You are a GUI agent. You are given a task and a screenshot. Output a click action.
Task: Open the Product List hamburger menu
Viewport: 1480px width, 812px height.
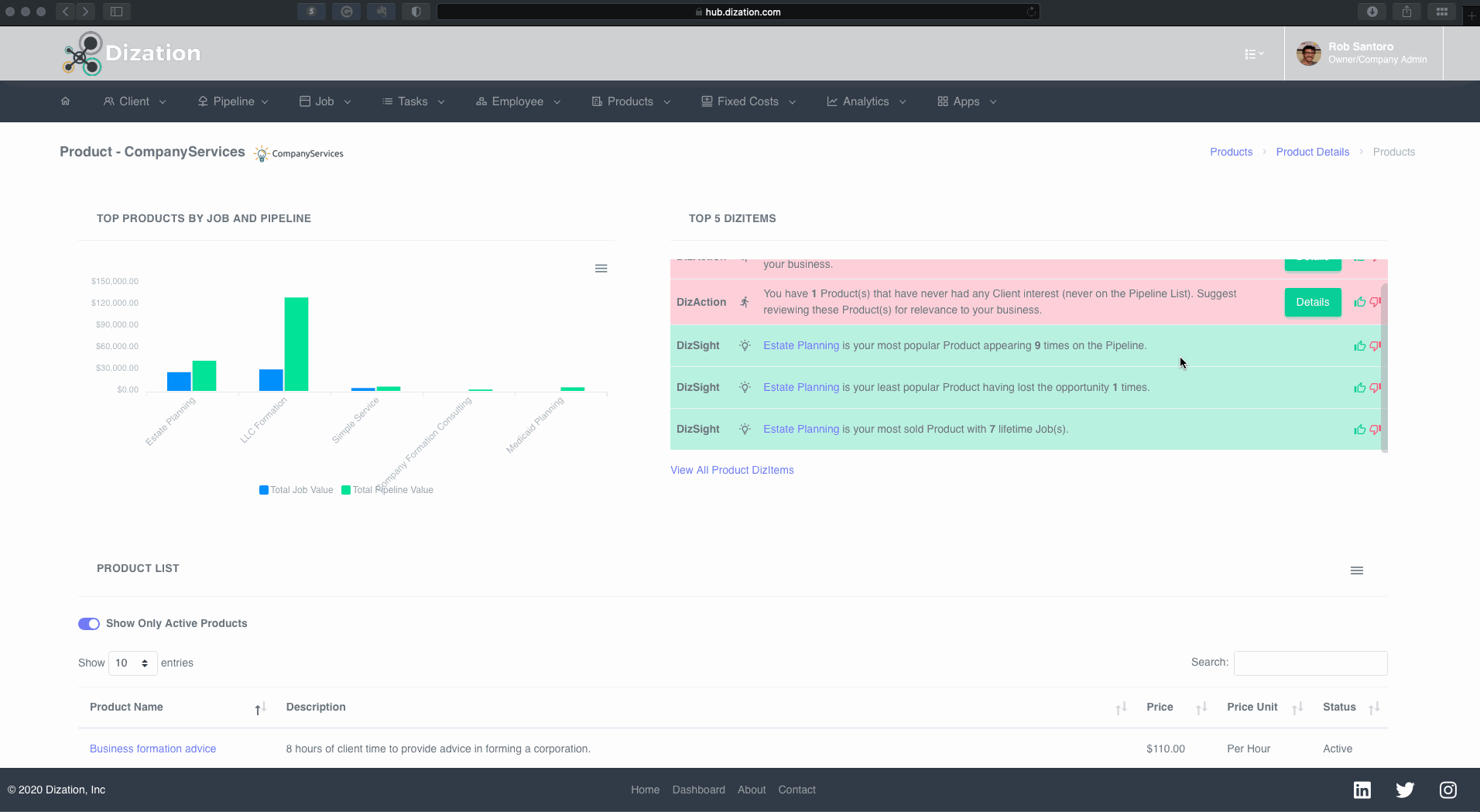point(1357,570)
